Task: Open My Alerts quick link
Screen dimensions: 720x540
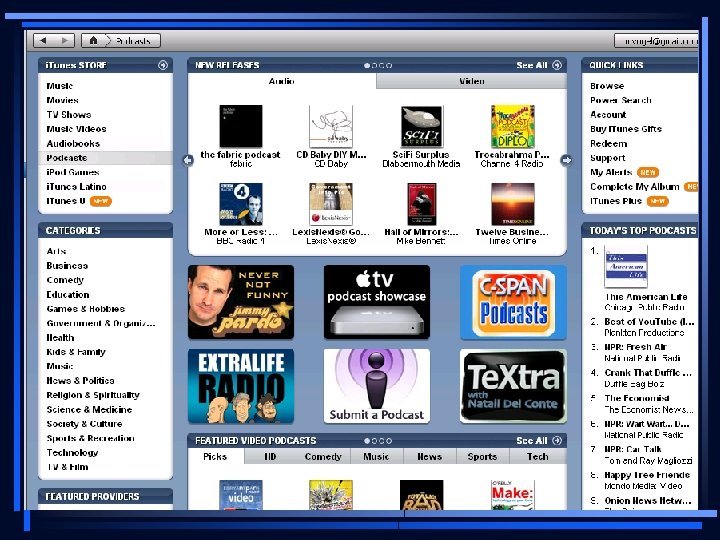Action: (x=611, y=172)
